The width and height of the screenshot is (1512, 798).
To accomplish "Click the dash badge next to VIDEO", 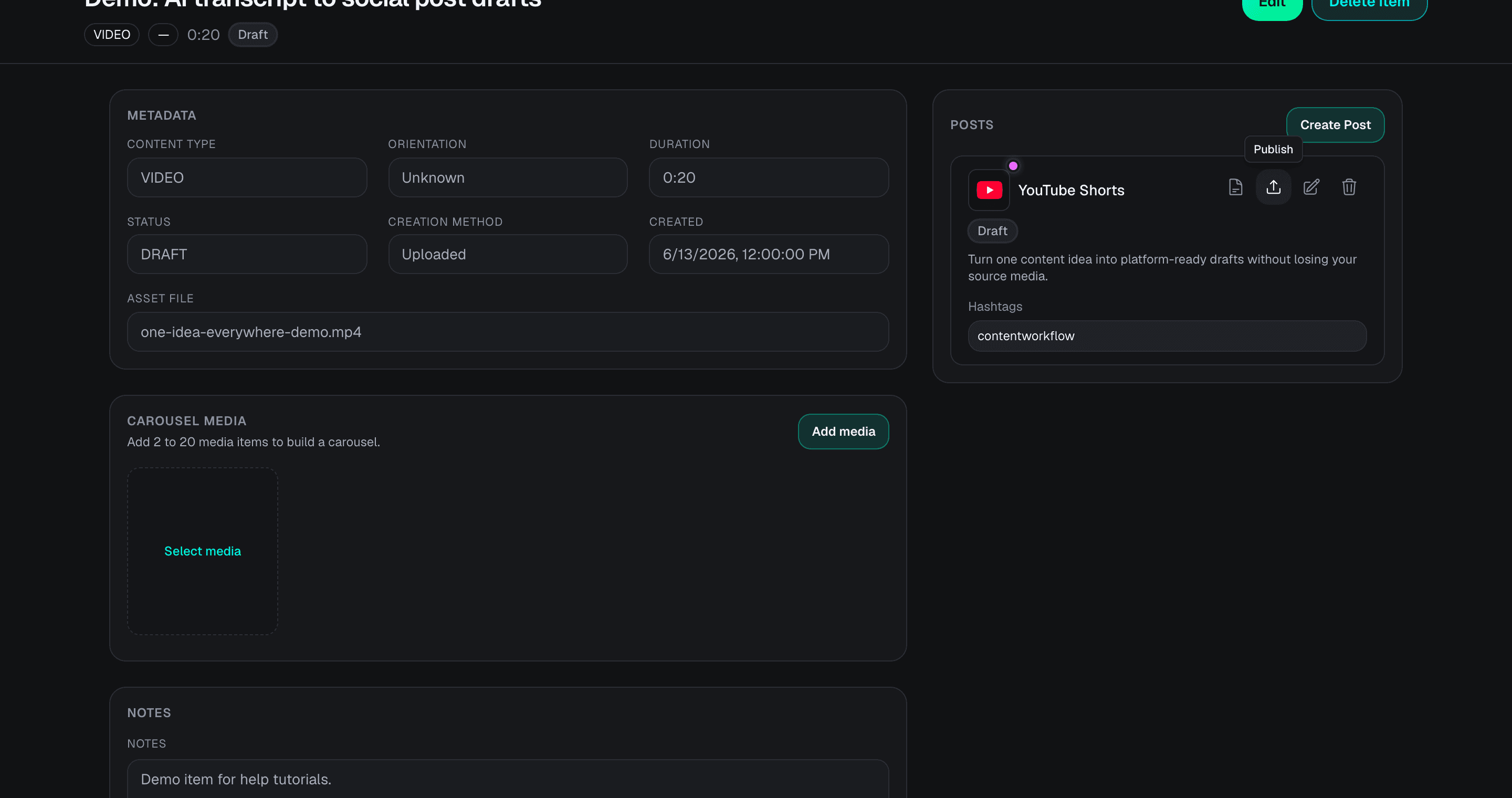I will pos(163,35).
